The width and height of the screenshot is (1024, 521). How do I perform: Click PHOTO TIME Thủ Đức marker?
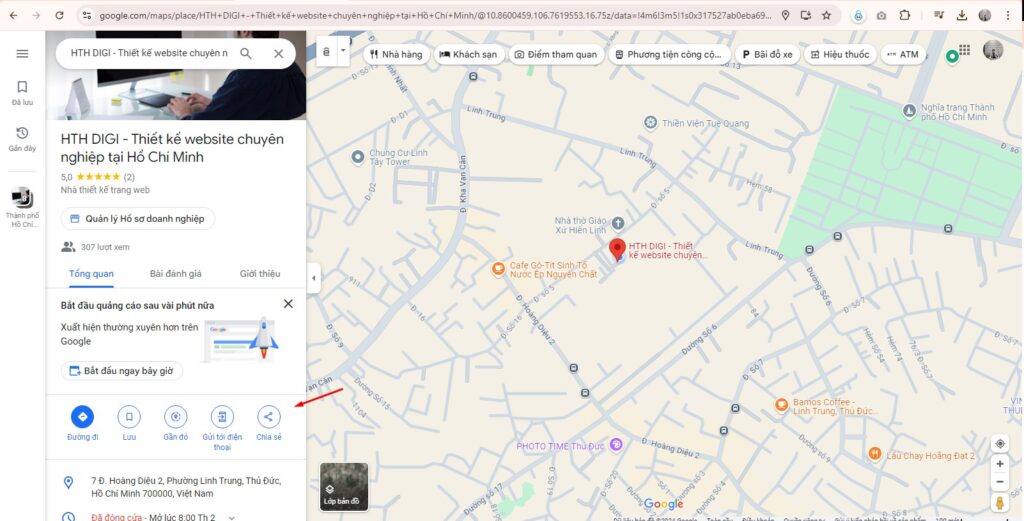pos(616,445)
